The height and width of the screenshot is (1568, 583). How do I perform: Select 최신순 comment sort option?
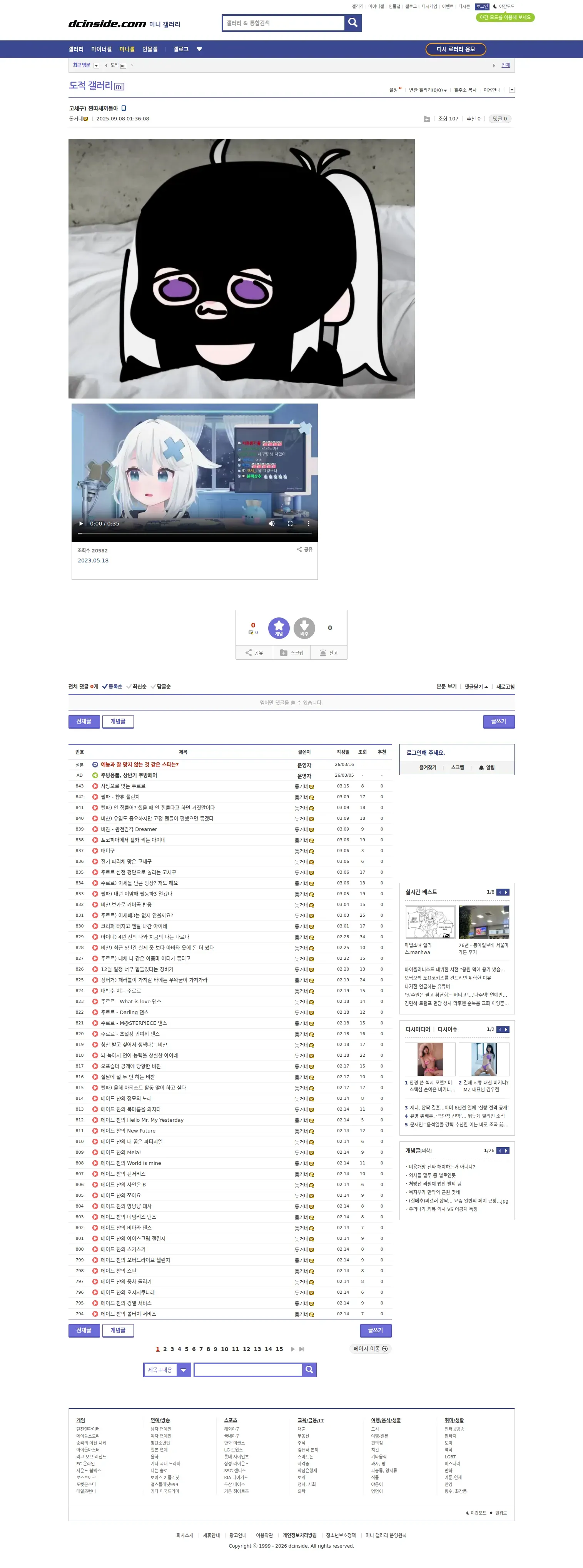(137, 687)
